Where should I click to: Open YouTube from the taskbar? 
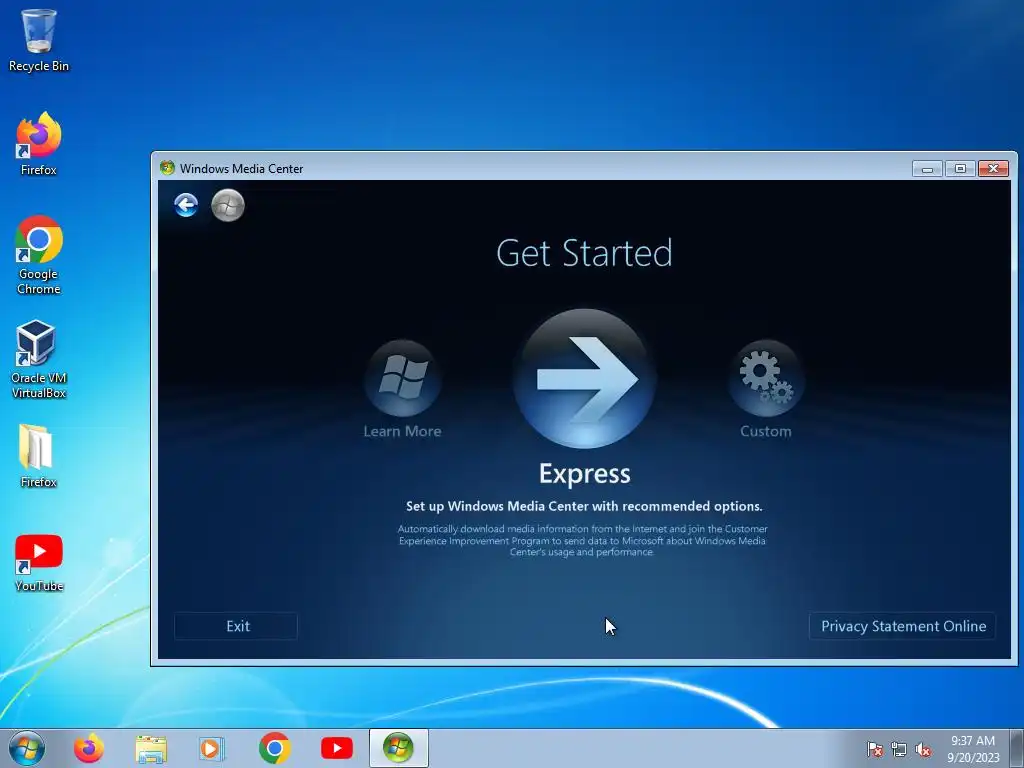[337, 748]
